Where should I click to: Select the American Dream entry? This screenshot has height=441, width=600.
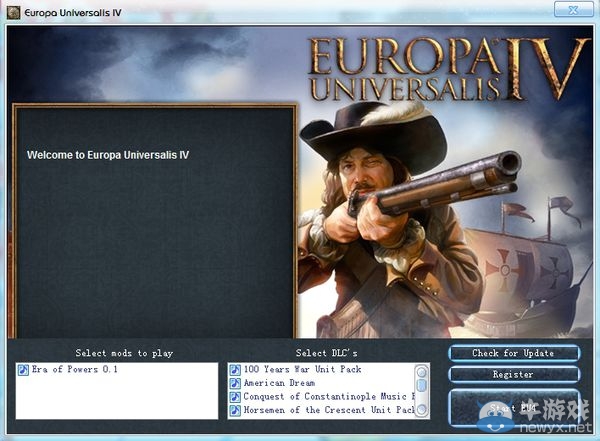(x=279, y=383)
